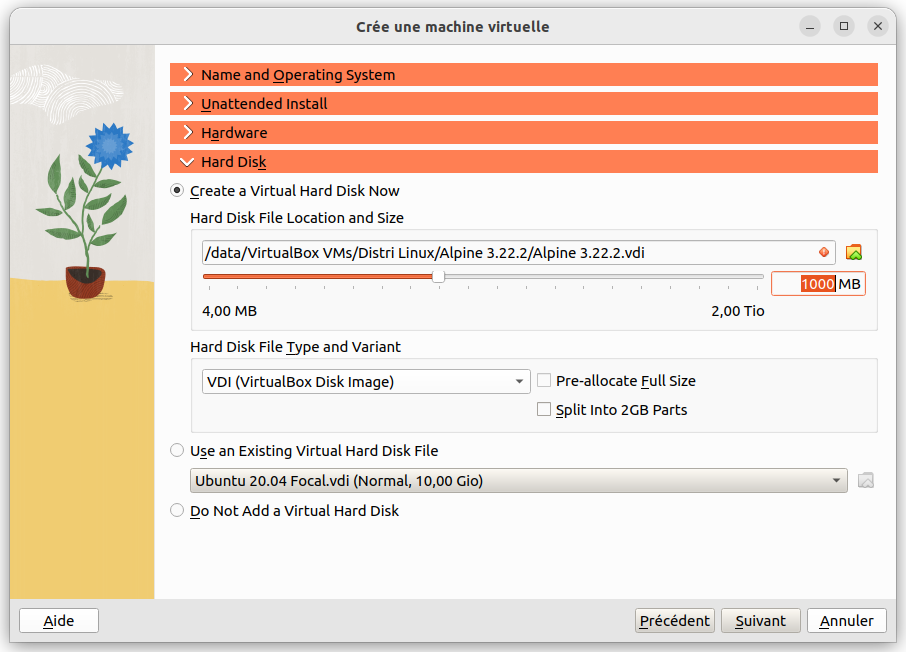Screen dimensions: 906x652
Task: Select Use an Existing Virtual Hard Disk File
Action: coord(178,451)
